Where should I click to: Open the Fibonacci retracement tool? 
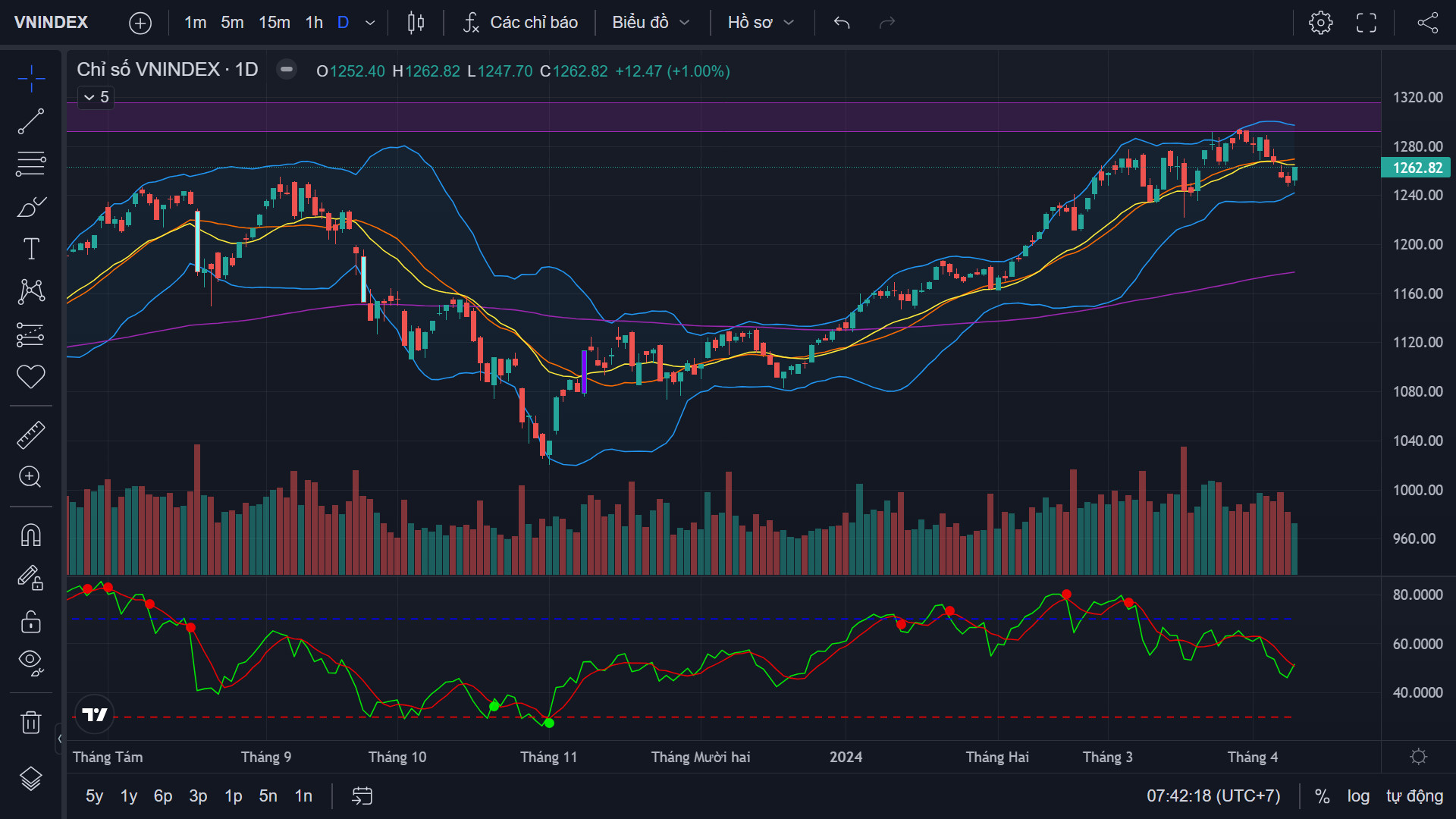tap(30, 164)
